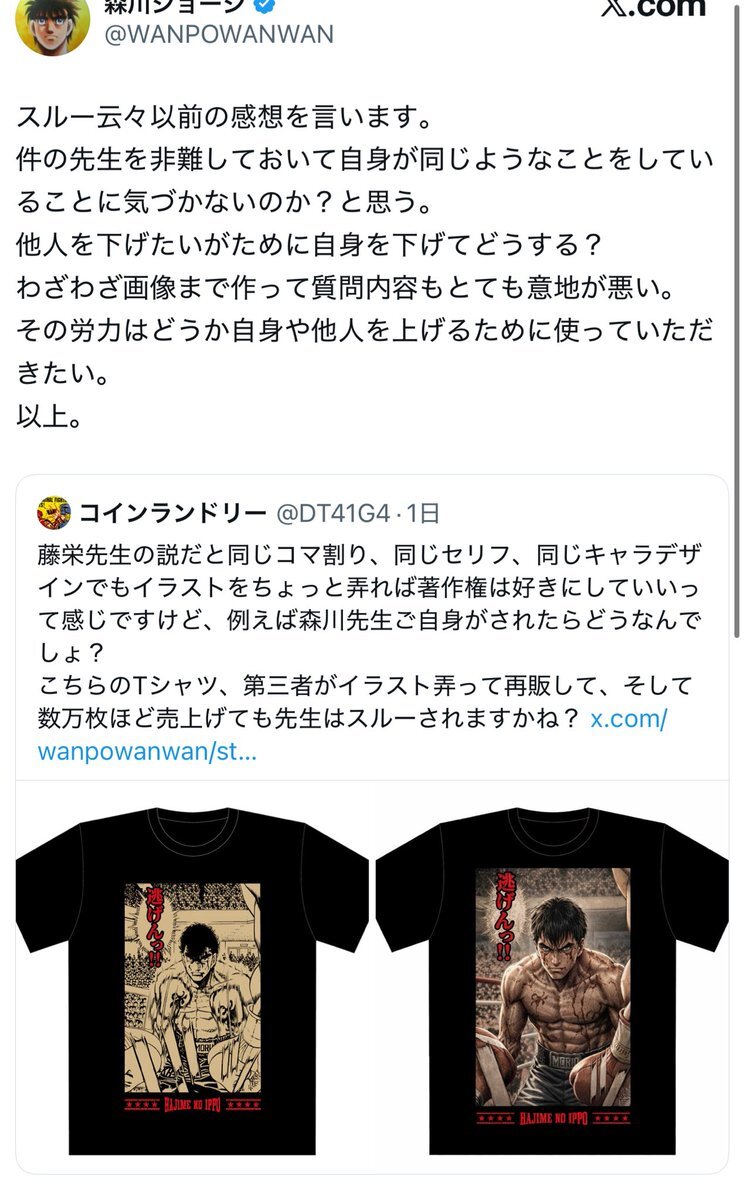Click the page scrollbar on right edge
The image size is (744, 1200).
point(738,320)
